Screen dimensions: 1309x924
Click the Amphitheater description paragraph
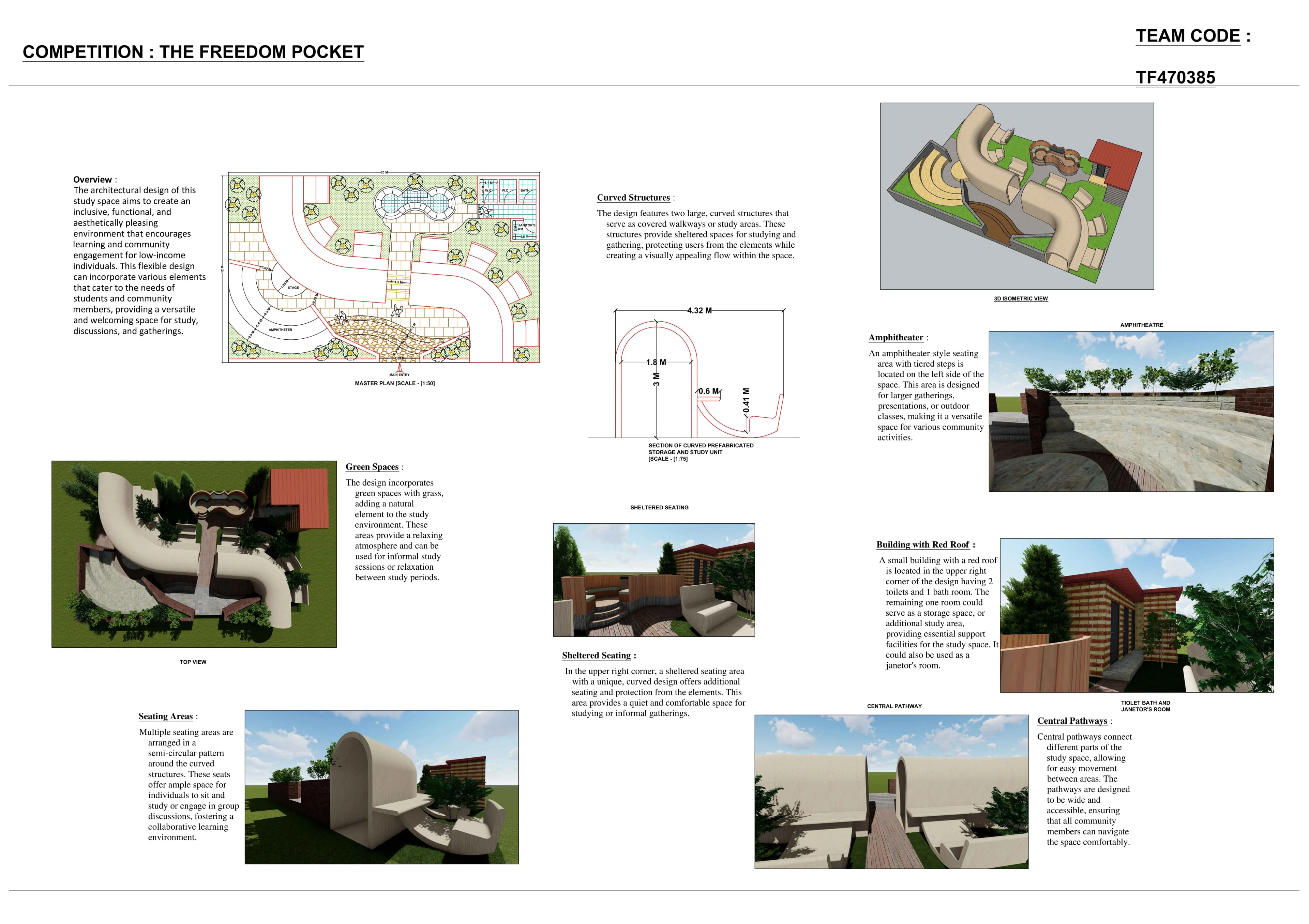tap(927, 395)
